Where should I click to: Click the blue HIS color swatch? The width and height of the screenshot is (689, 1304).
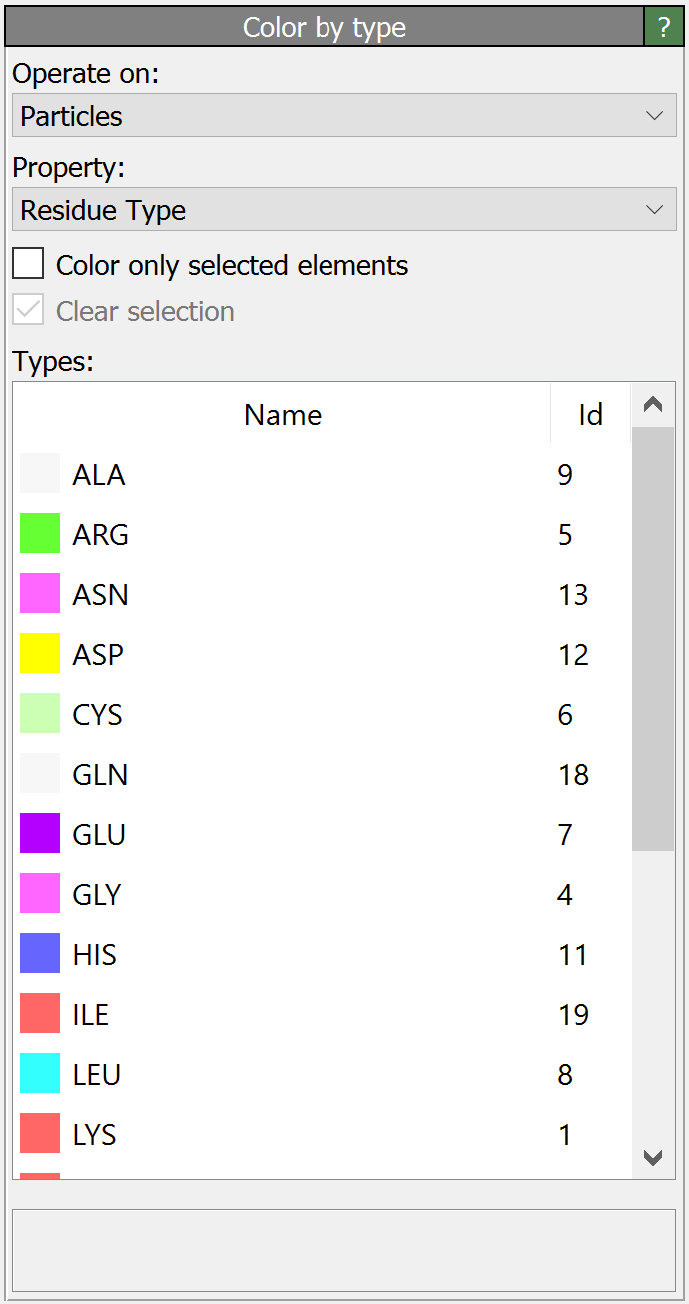click(x=40, y=954)
